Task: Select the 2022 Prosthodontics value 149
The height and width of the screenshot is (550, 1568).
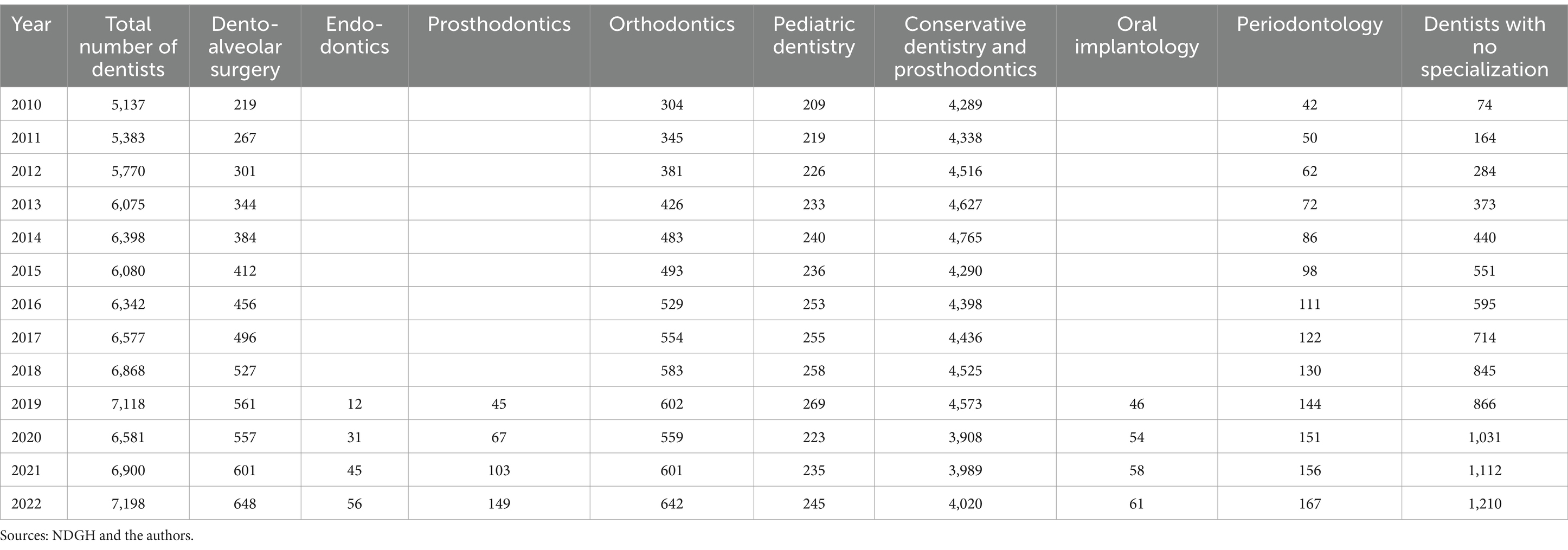Action: [x=498, y=504]
